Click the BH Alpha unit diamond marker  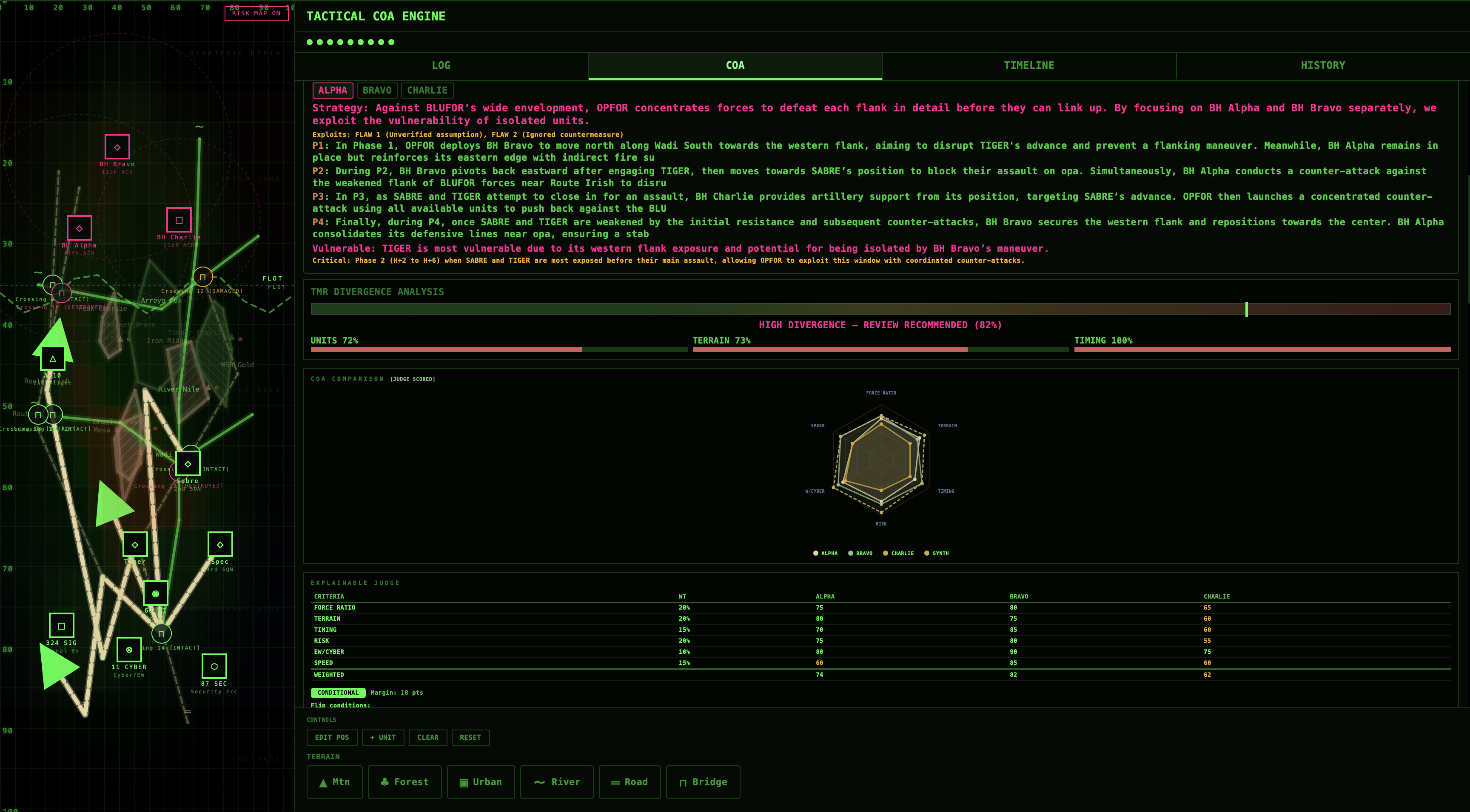(x=79, y=228)
